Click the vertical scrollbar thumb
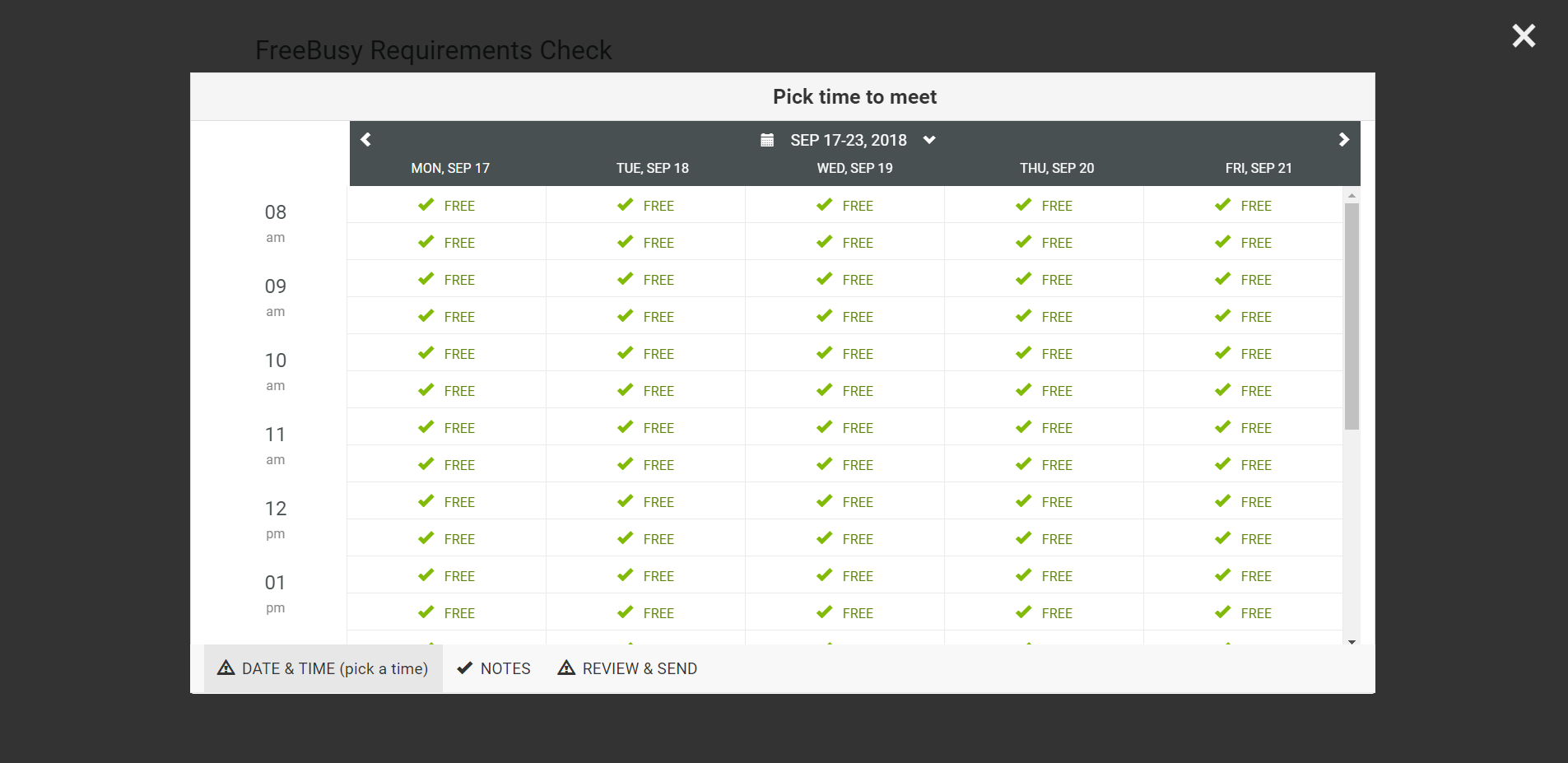This screenshot has height=763, width=1568. (x=1352, y=317)
